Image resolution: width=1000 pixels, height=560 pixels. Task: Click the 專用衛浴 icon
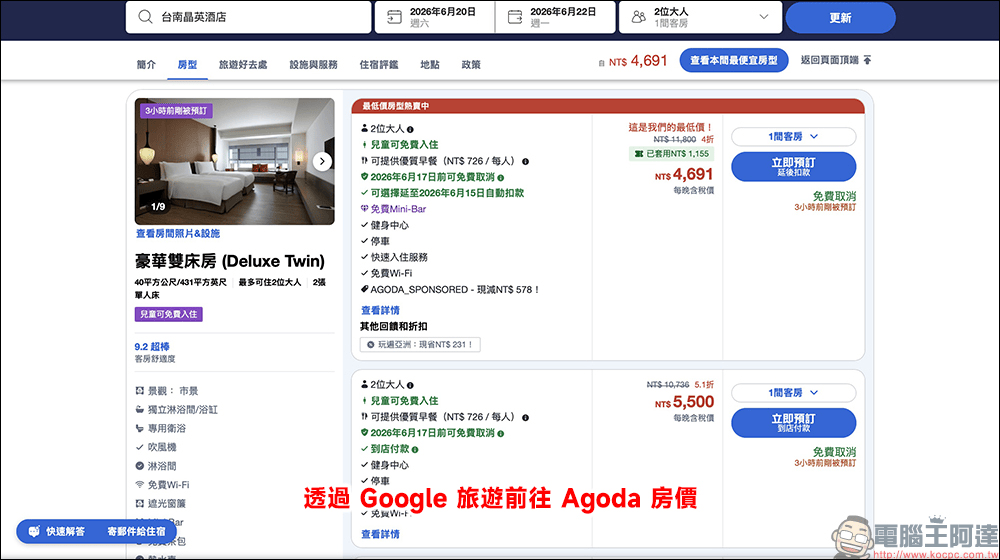point(140,428)
